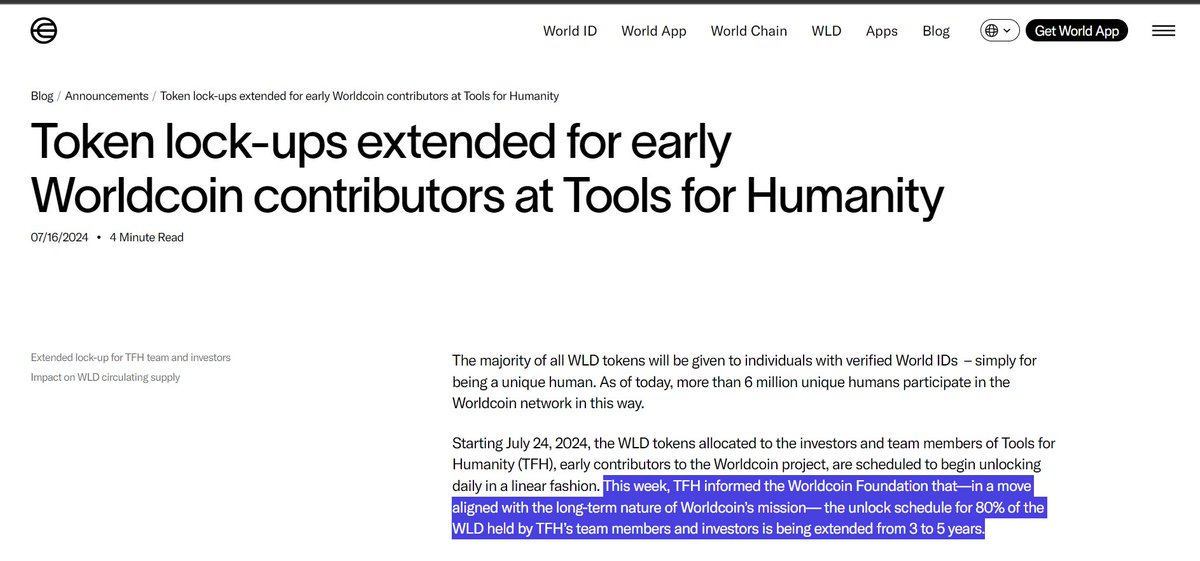Open Blog nav item
This screenshot has height=561, width=1200.
936,31
